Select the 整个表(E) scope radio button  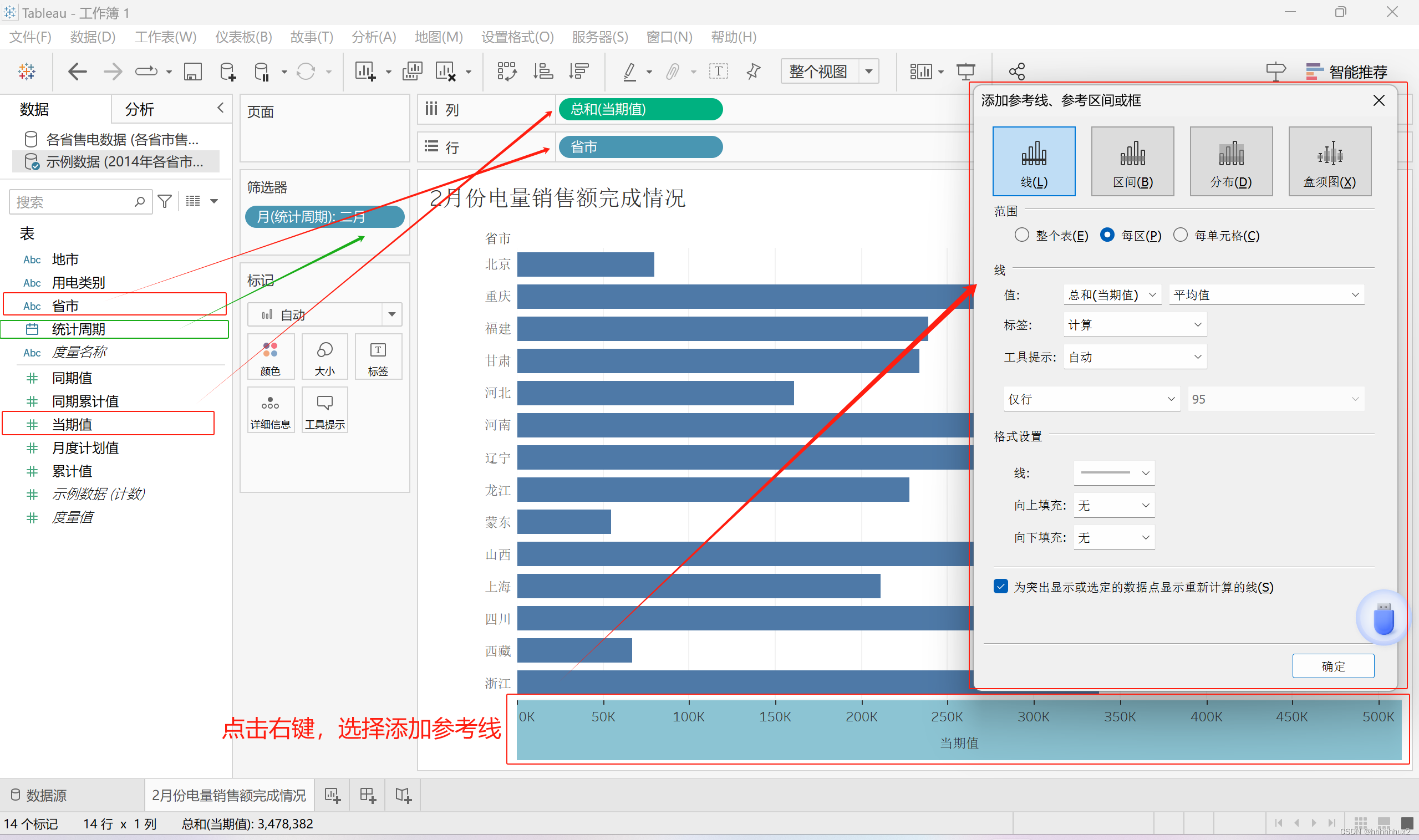tap(1021, 235)
